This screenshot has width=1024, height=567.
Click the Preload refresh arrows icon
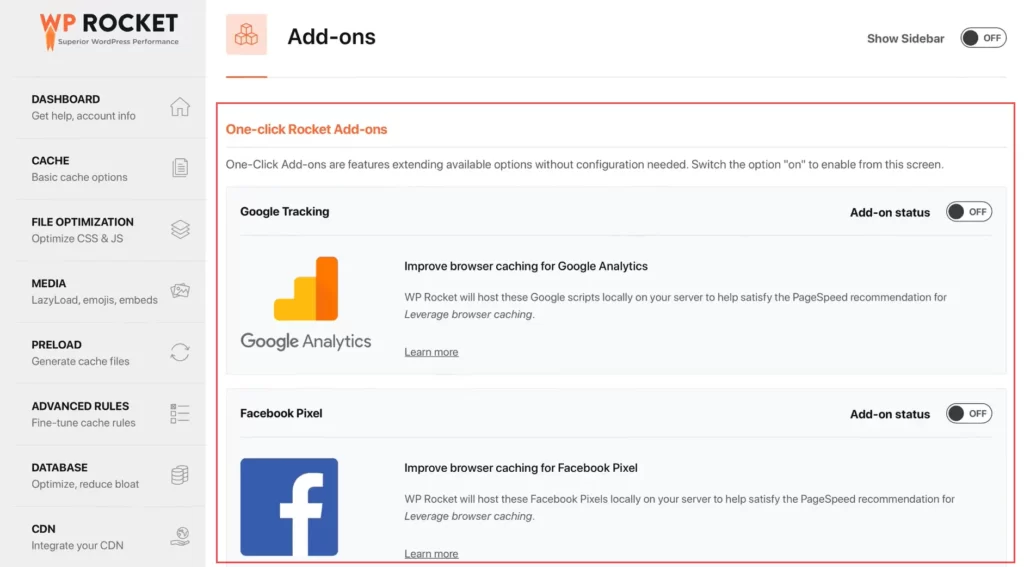[x=180, y=352]
